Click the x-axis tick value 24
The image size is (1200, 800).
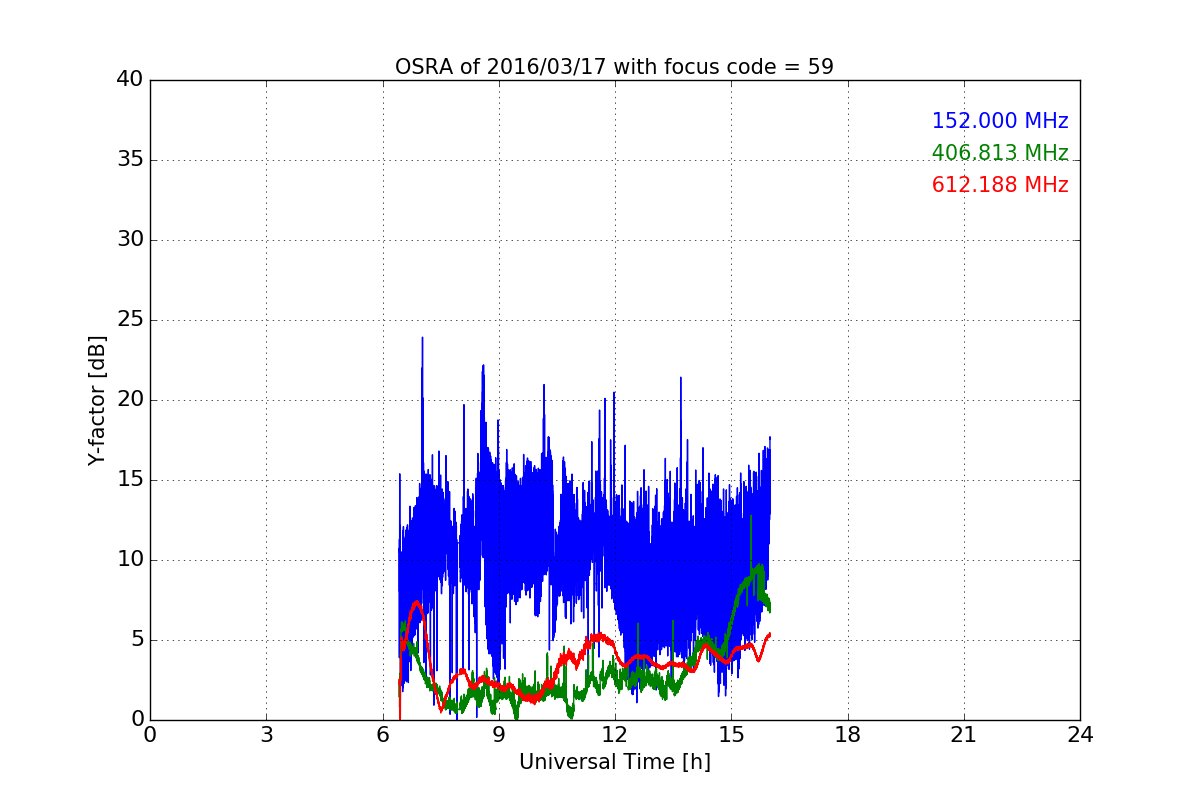click(1080, 734)
